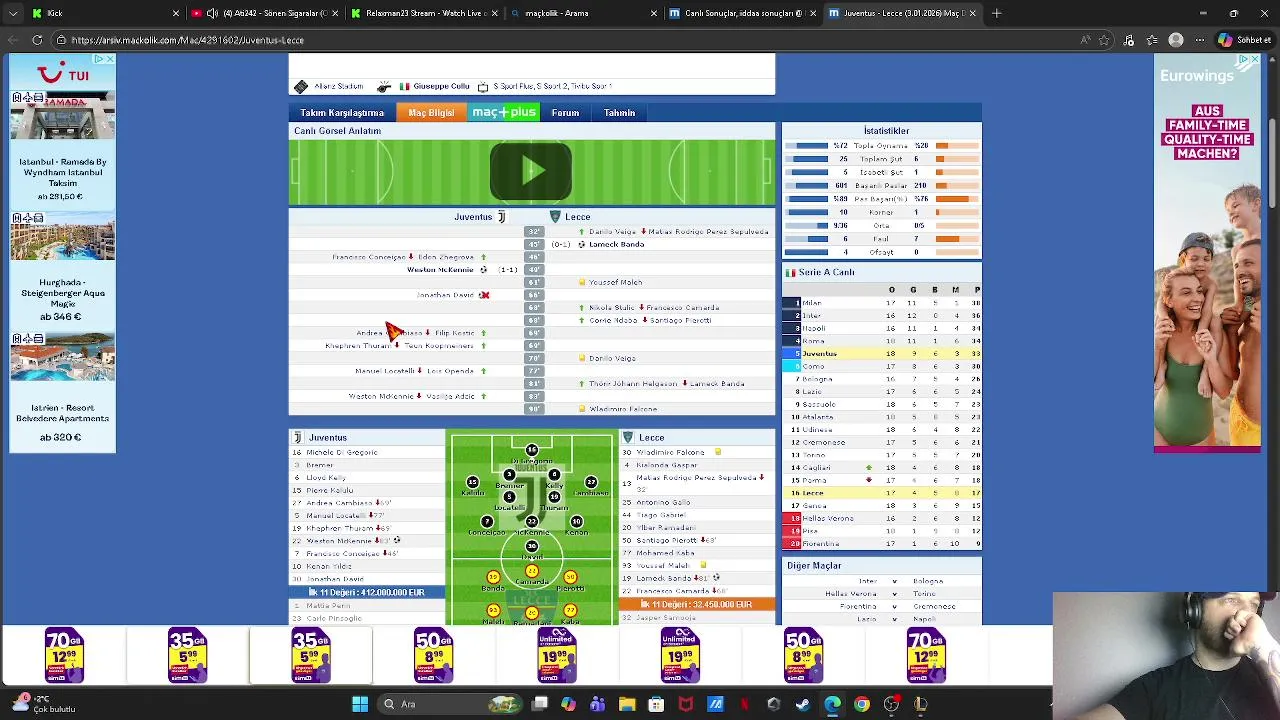Viewport: 1280px width, 720px height.
Task: Reload the page with refresh icon
Action: 37,40
